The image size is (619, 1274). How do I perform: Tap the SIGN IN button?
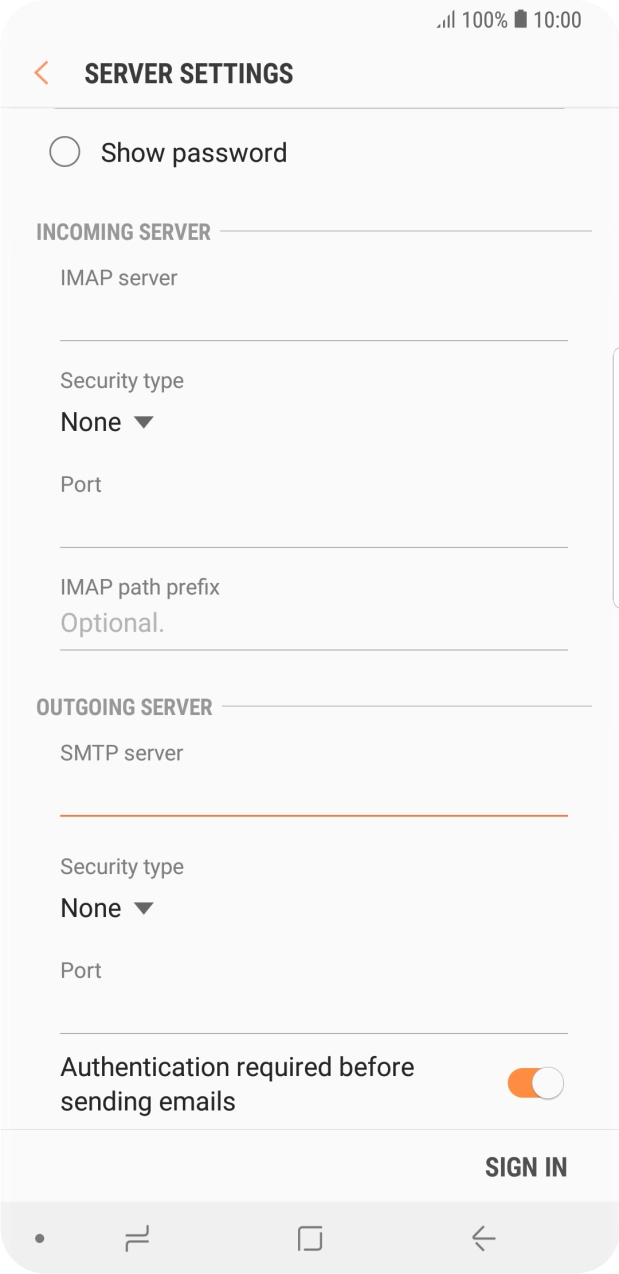click(x=526, y=1167)
